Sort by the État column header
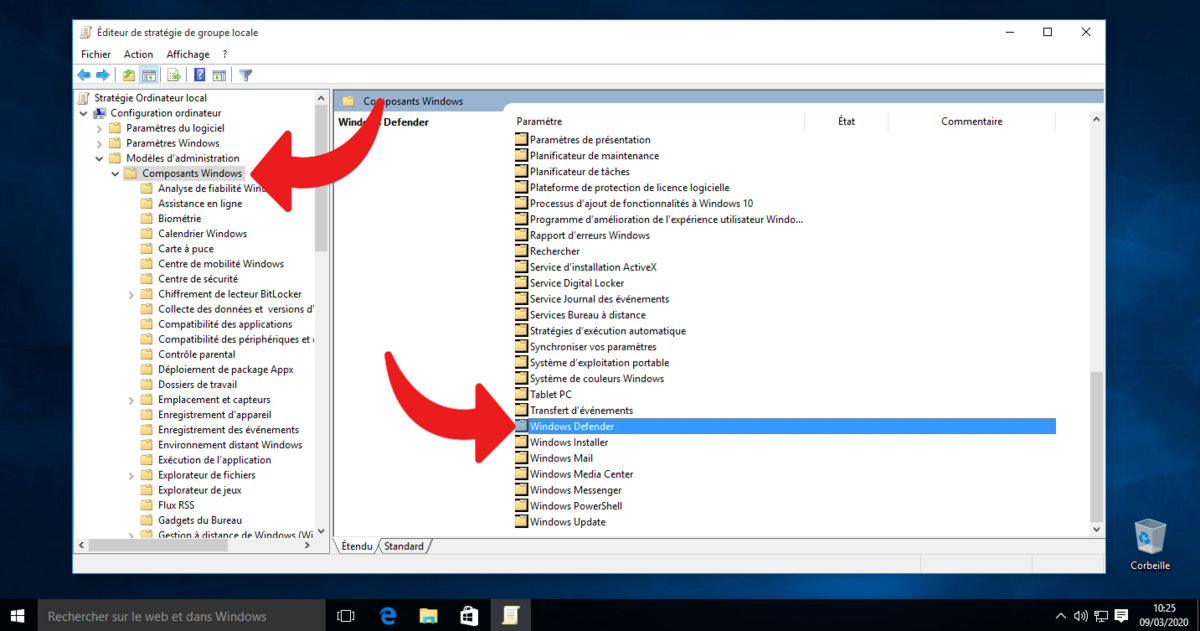Image resolution: width=1200 pixels, height=631 pixels. pyautogui.click(x=847, y=121)
